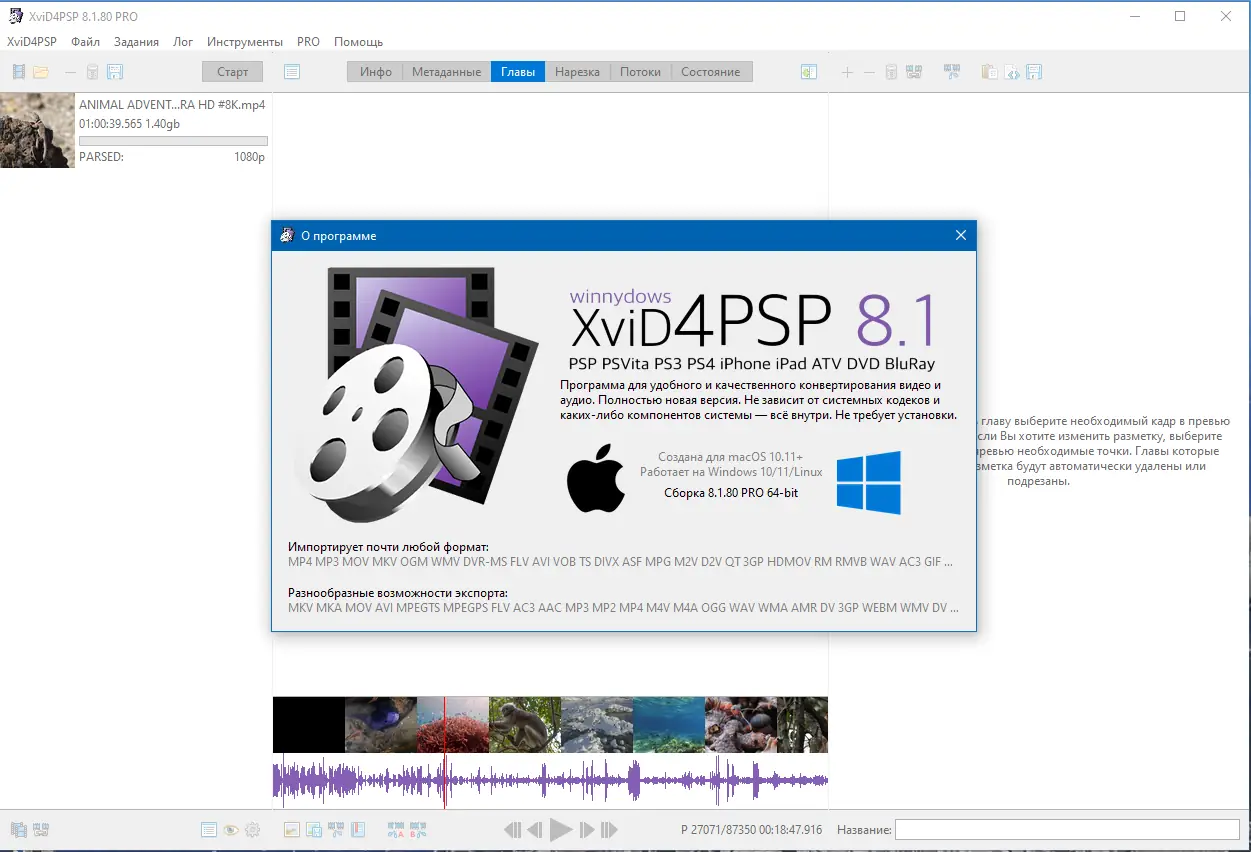The width and height of the screenshot is (1251, 852).
Task: Open the Состояние tab
Action: pos(711,72)
